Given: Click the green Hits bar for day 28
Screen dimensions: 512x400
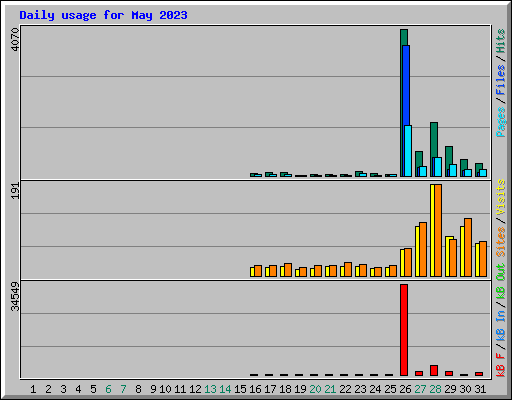Looking at the screenshot, I should point(434,139).
